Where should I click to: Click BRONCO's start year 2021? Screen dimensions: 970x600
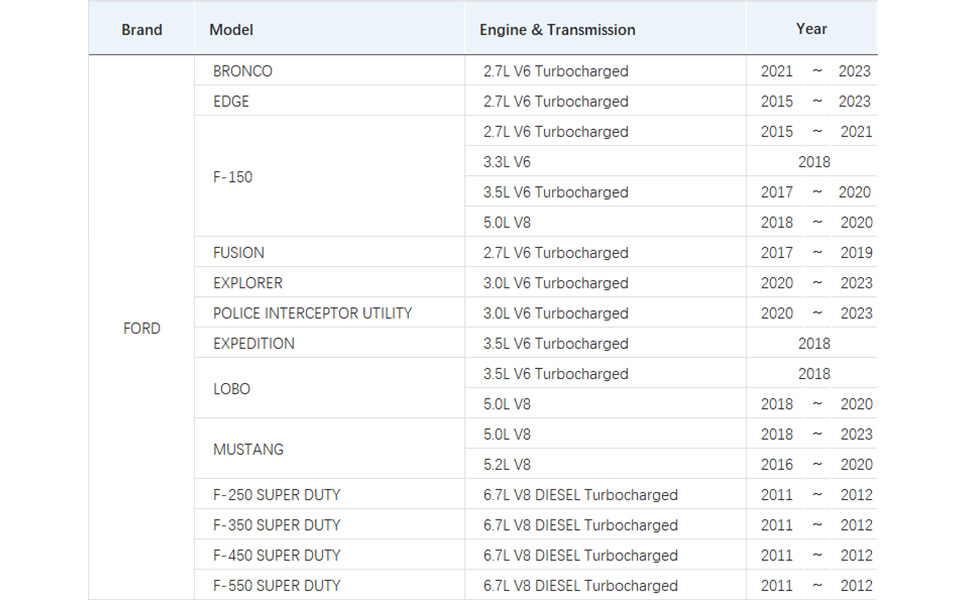(776, 71)
